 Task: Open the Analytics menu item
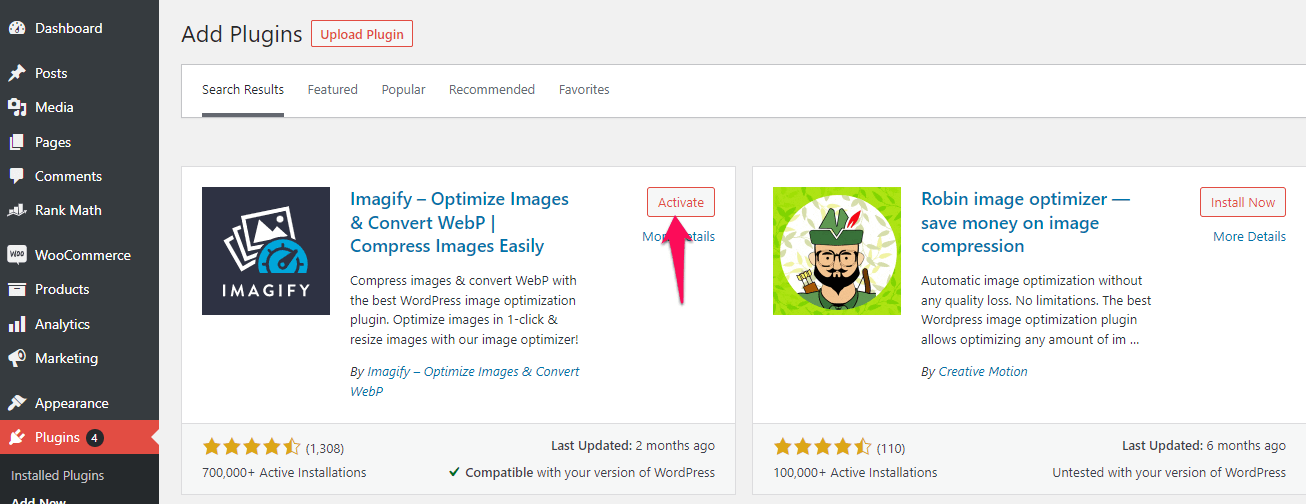[x=79, y=324]
